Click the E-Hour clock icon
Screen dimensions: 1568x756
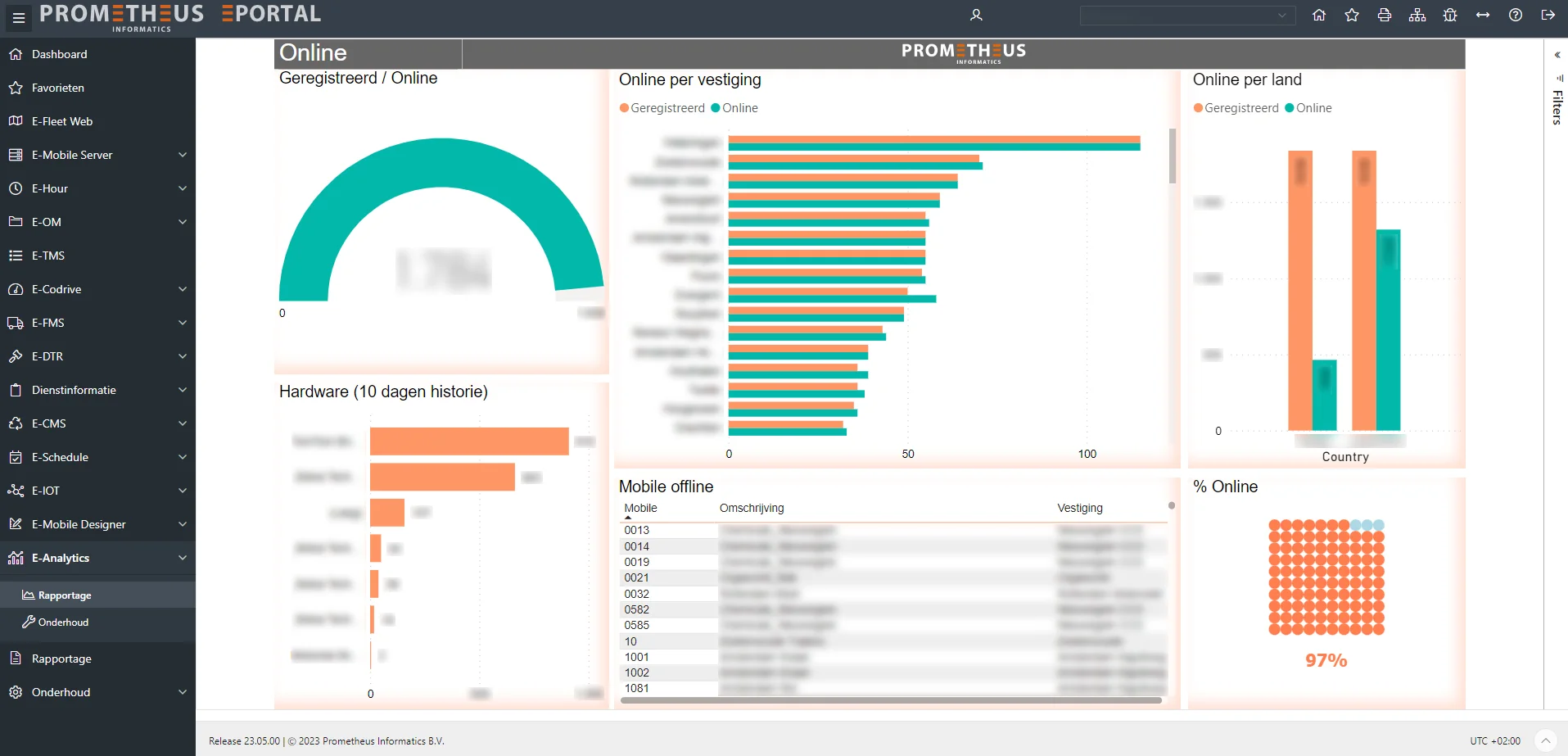16,188
